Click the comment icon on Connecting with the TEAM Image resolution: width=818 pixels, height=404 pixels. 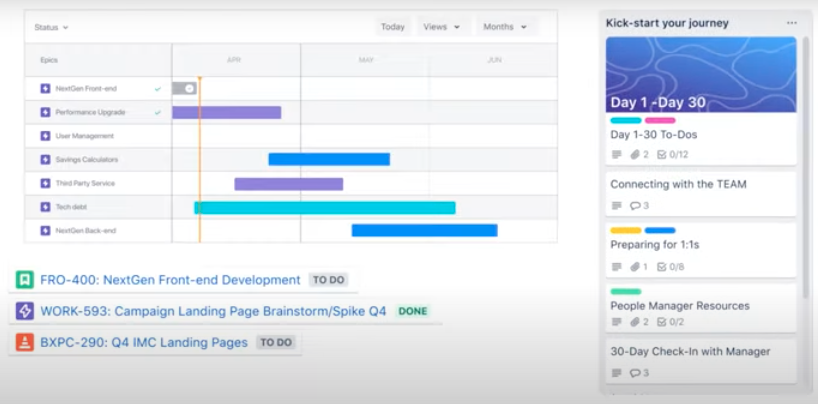(x=634, y=206)
